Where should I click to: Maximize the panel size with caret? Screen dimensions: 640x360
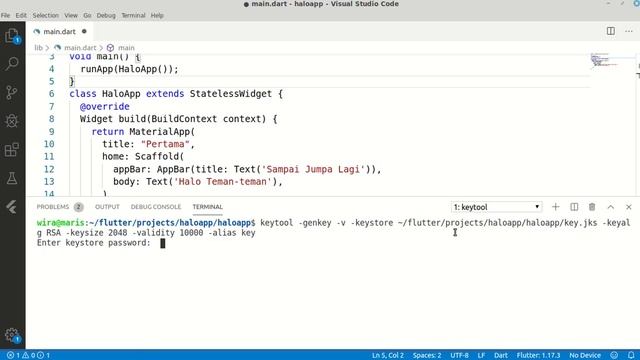611,207
